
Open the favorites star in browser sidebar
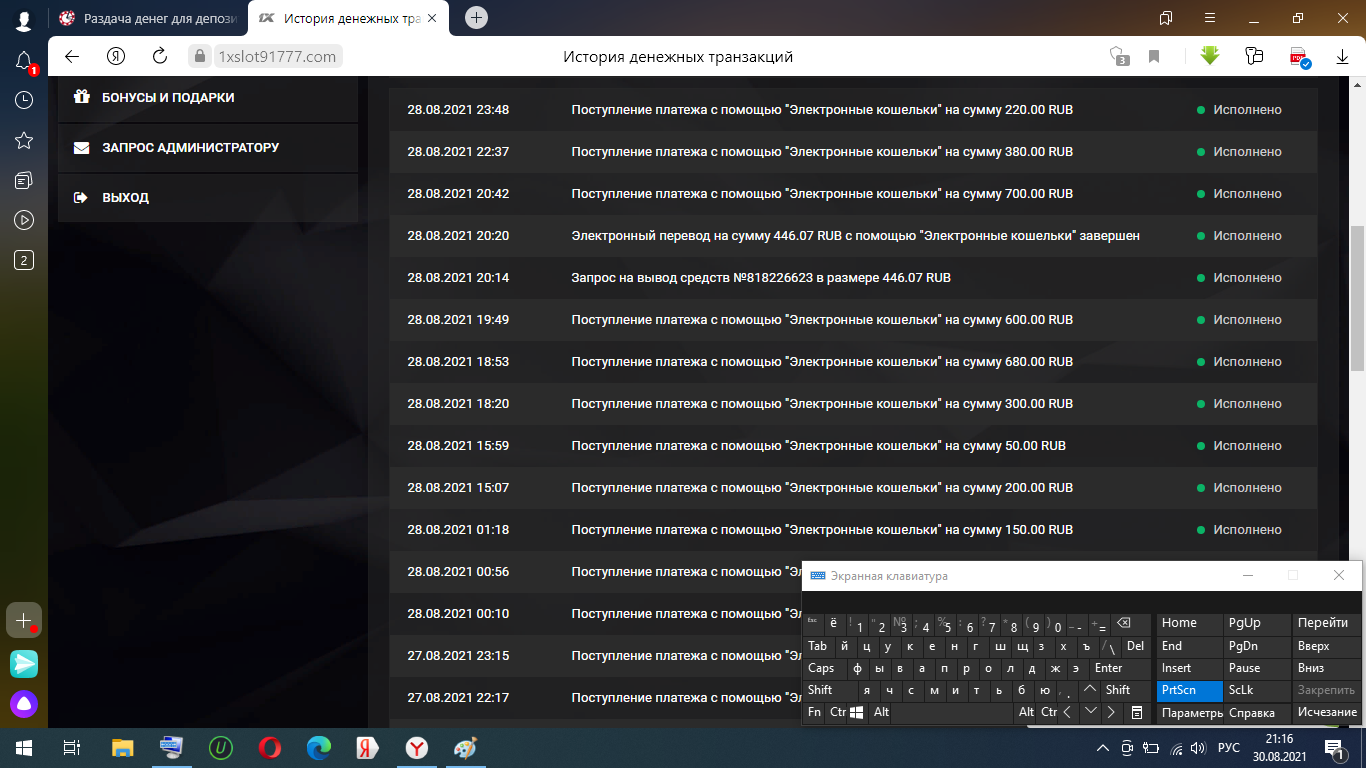point(24,140)
